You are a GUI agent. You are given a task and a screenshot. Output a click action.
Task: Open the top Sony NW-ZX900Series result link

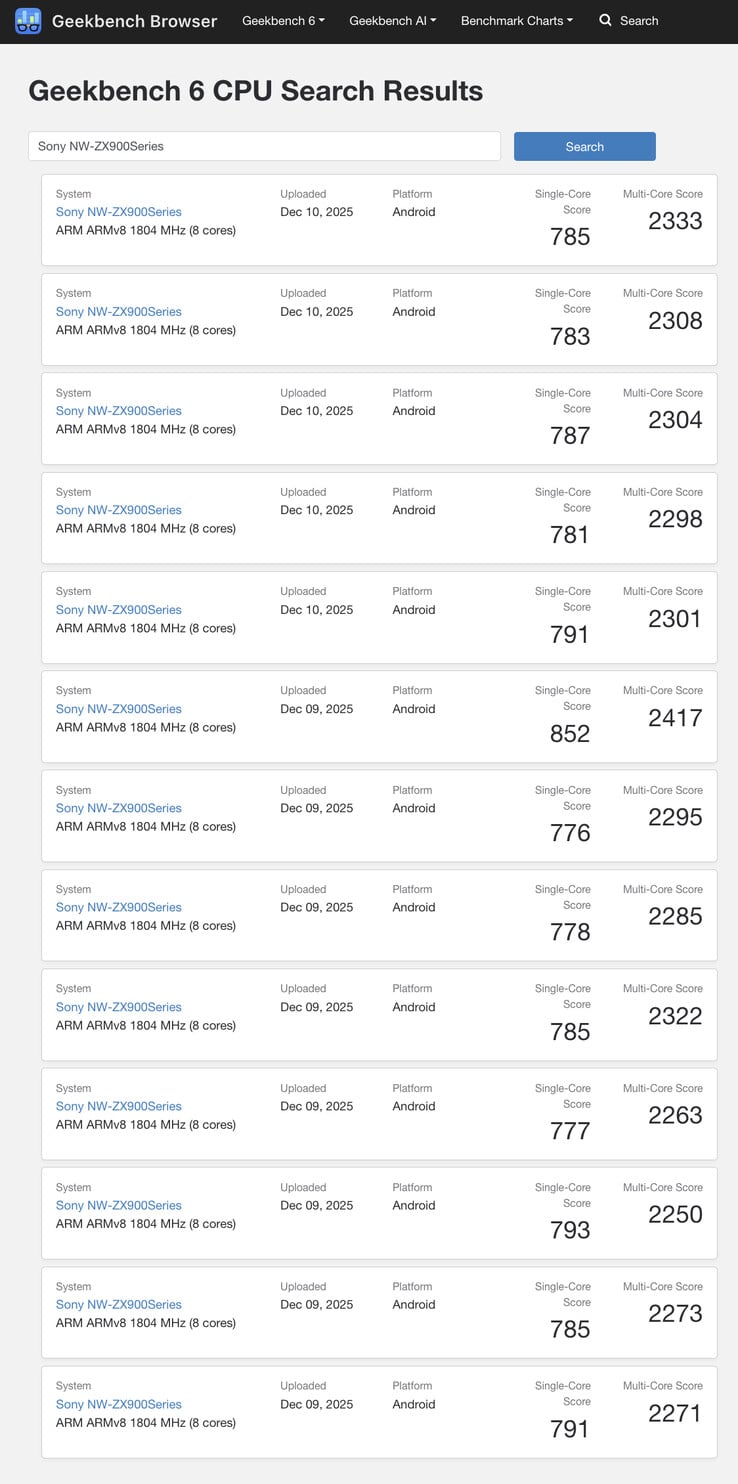(118, 212)
